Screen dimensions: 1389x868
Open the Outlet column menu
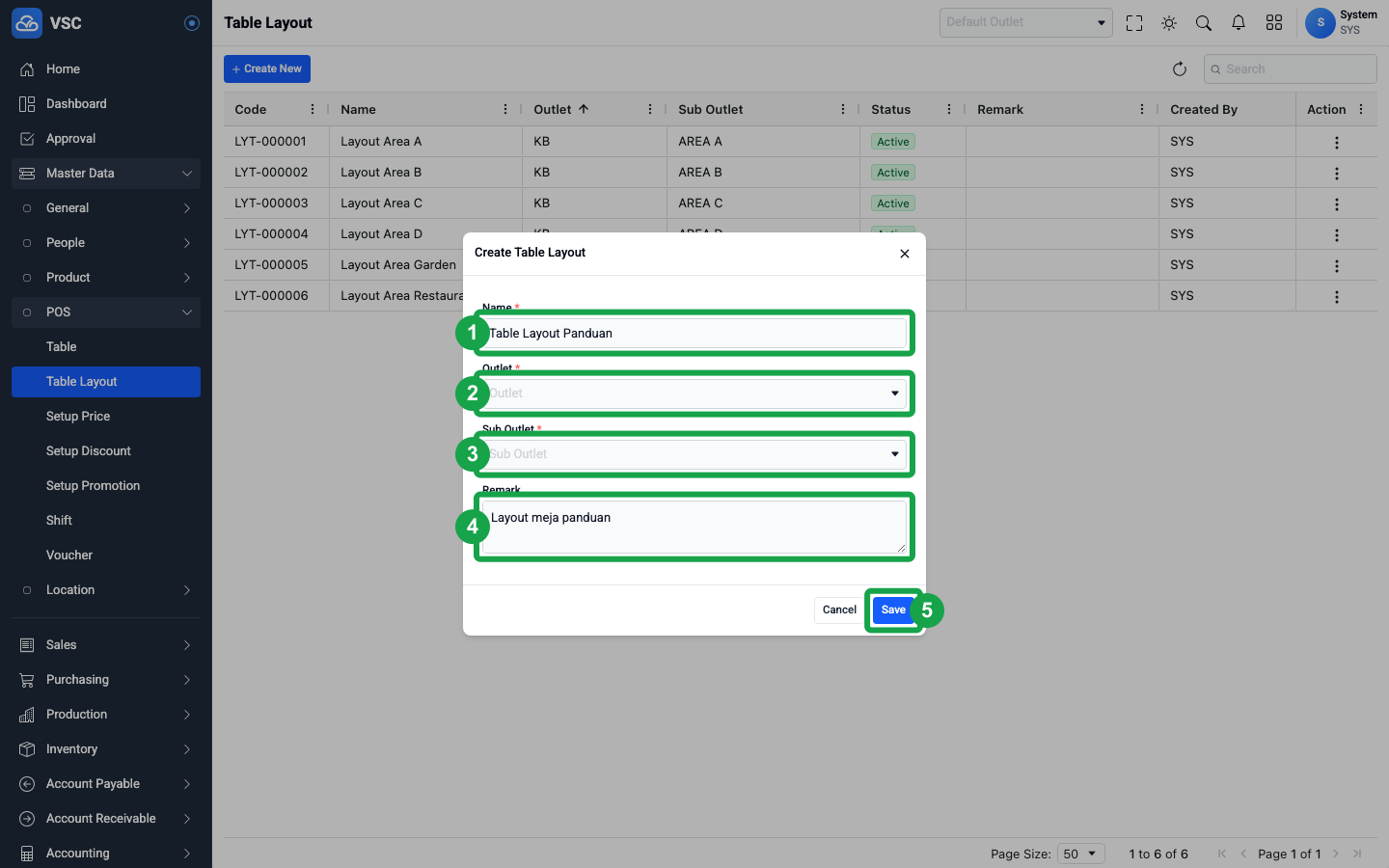pyautogui.click(x=649, y=109)
